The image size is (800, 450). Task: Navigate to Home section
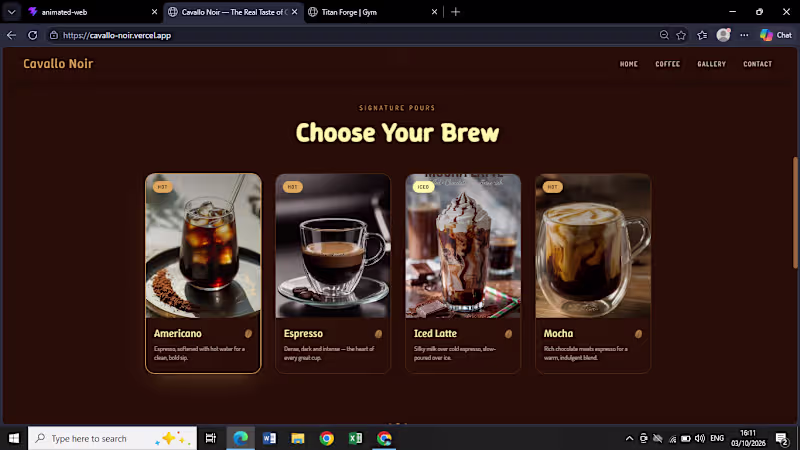(x=629, y=64)
